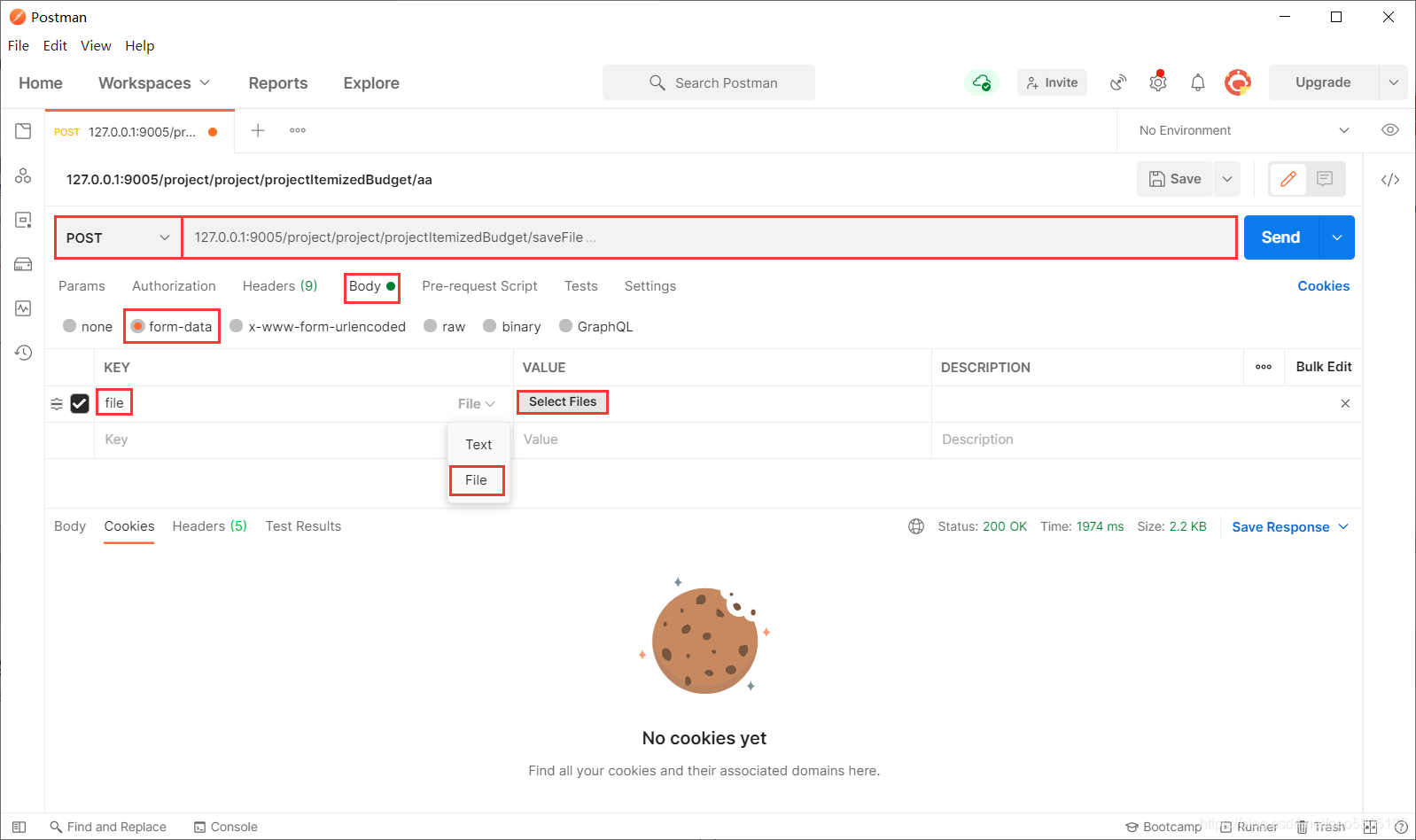The height and width of the screenshot is (840, 1416).
Task: Open the File type dropdown for key
Action: point(476,403)
